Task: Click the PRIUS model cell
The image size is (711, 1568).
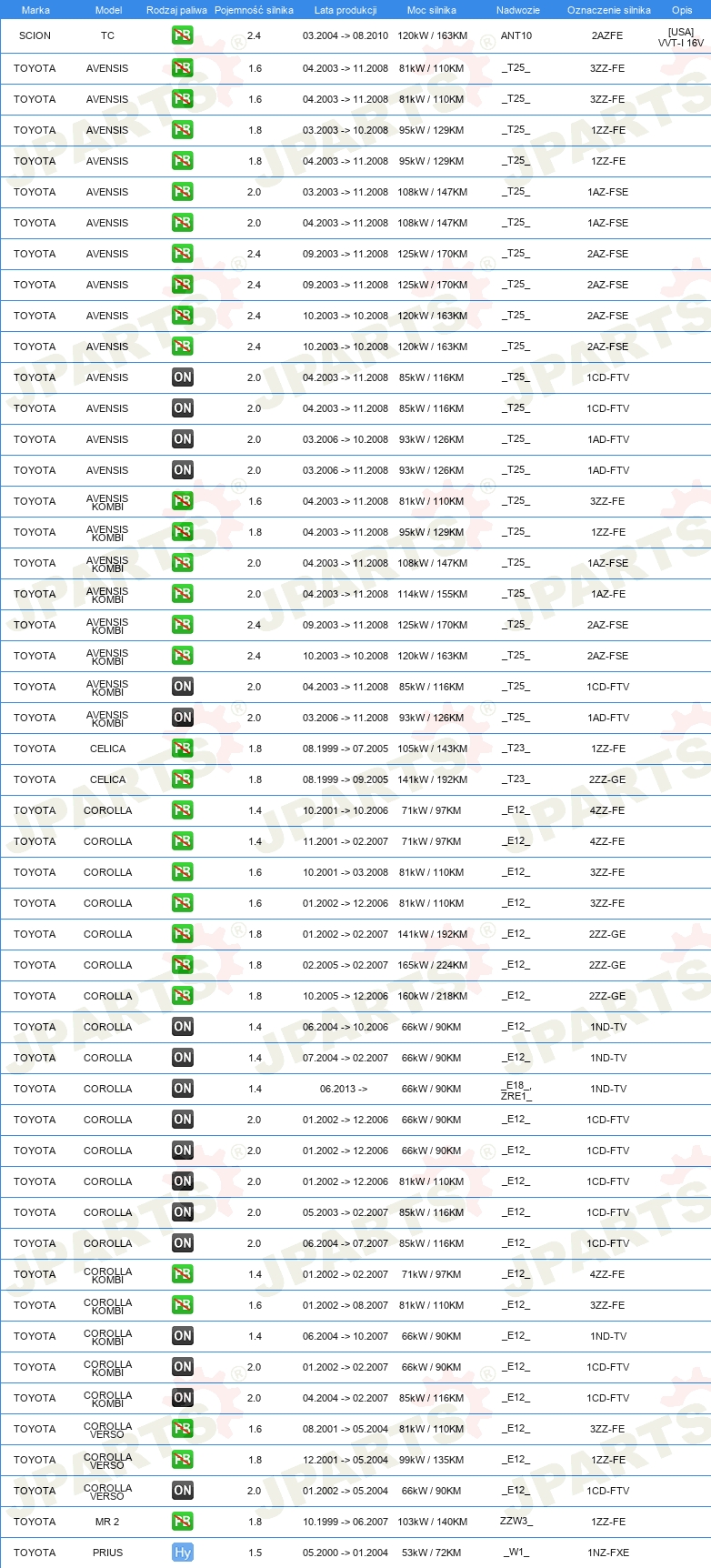Action: tap(107, 1553)
